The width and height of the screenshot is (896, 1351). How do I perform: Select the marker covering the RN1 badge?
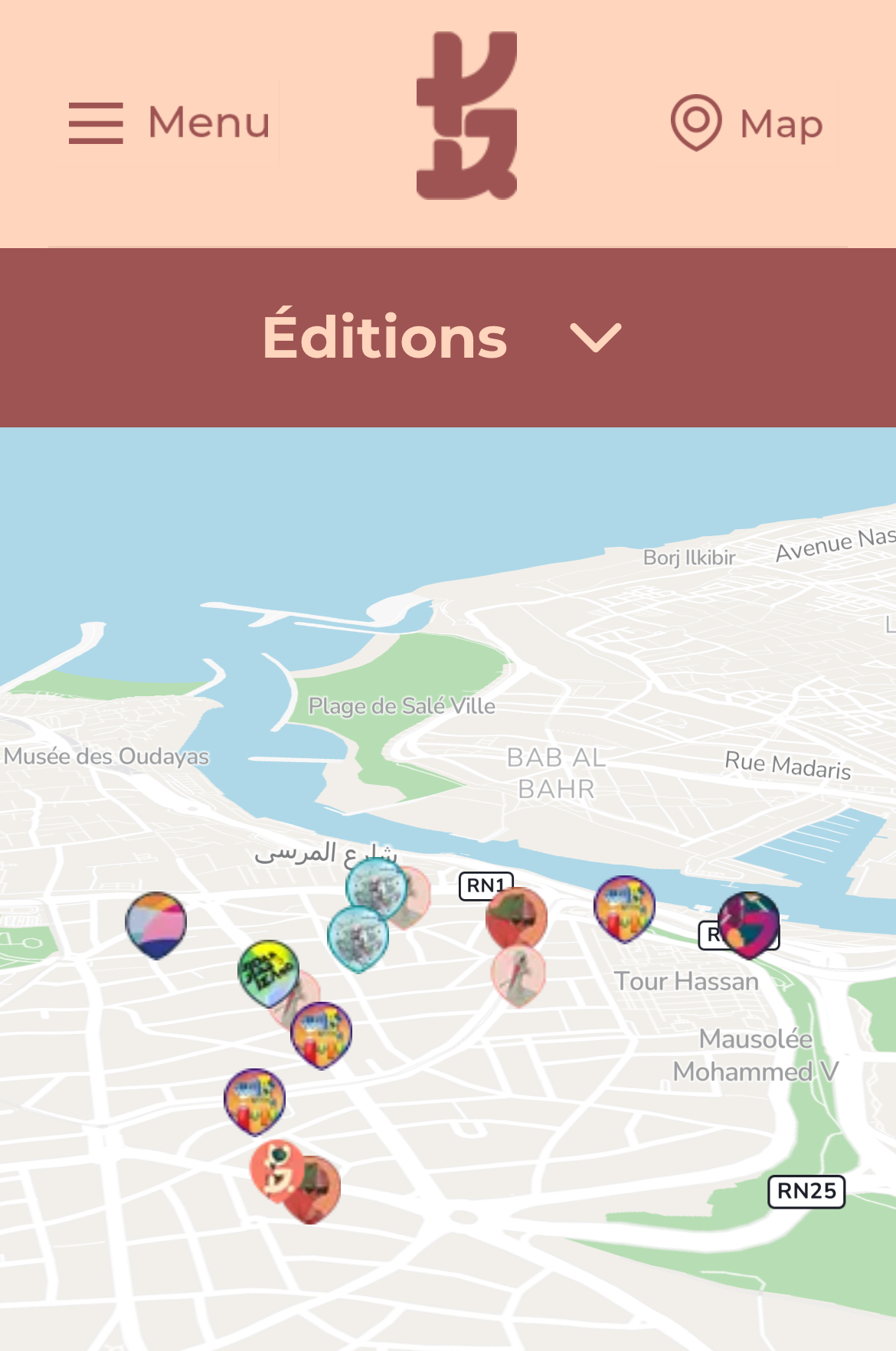[x=517, y=917]
